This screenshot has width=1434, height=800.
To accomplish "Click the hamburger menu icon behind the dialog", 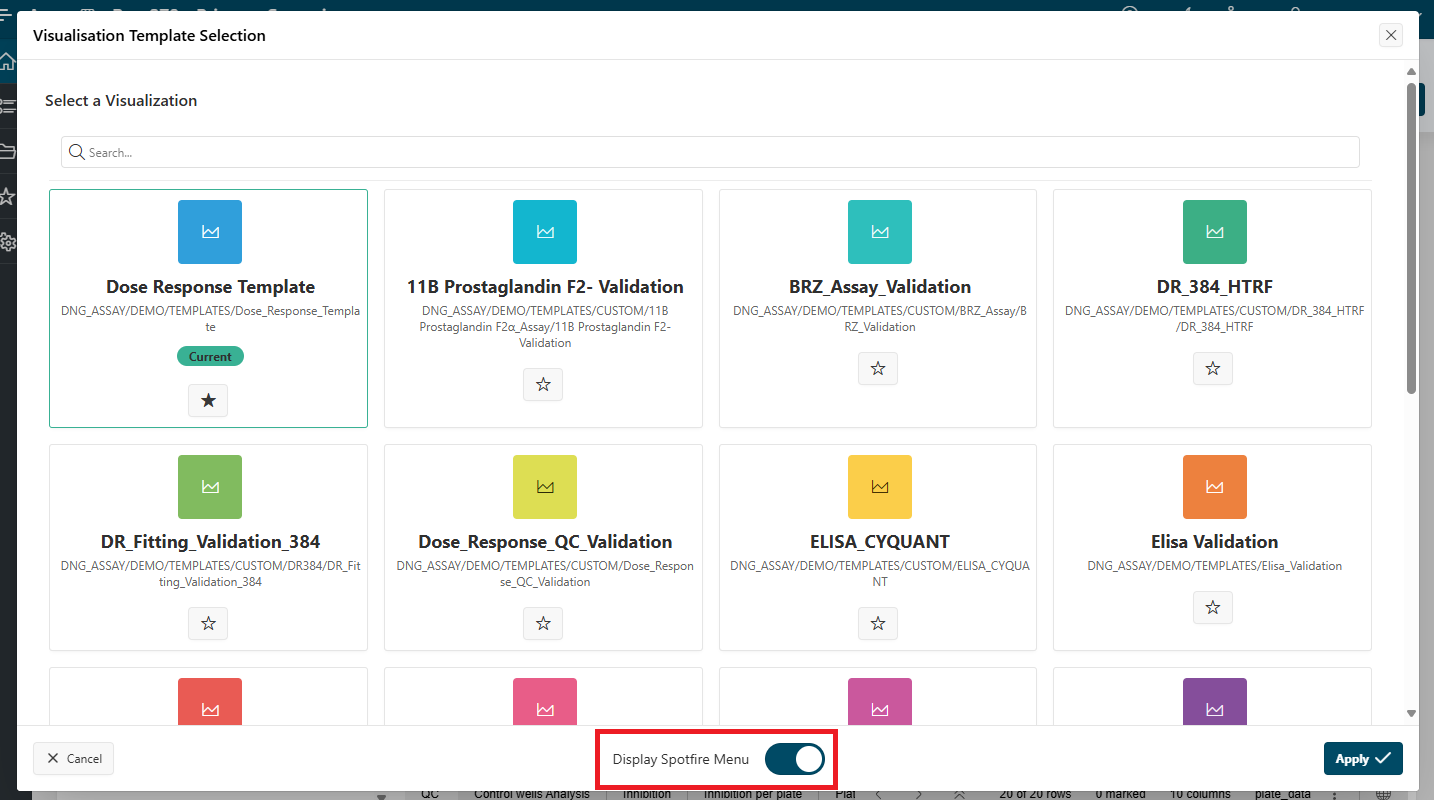I will tap(6, 14).
